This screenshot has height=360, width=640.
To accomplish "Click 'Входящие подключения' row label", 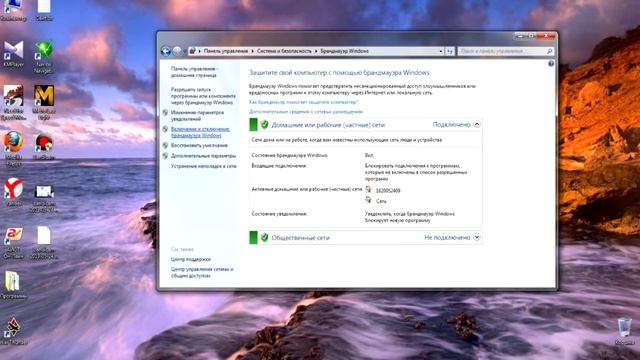I will pyautogui.click(x=279, y=166).
